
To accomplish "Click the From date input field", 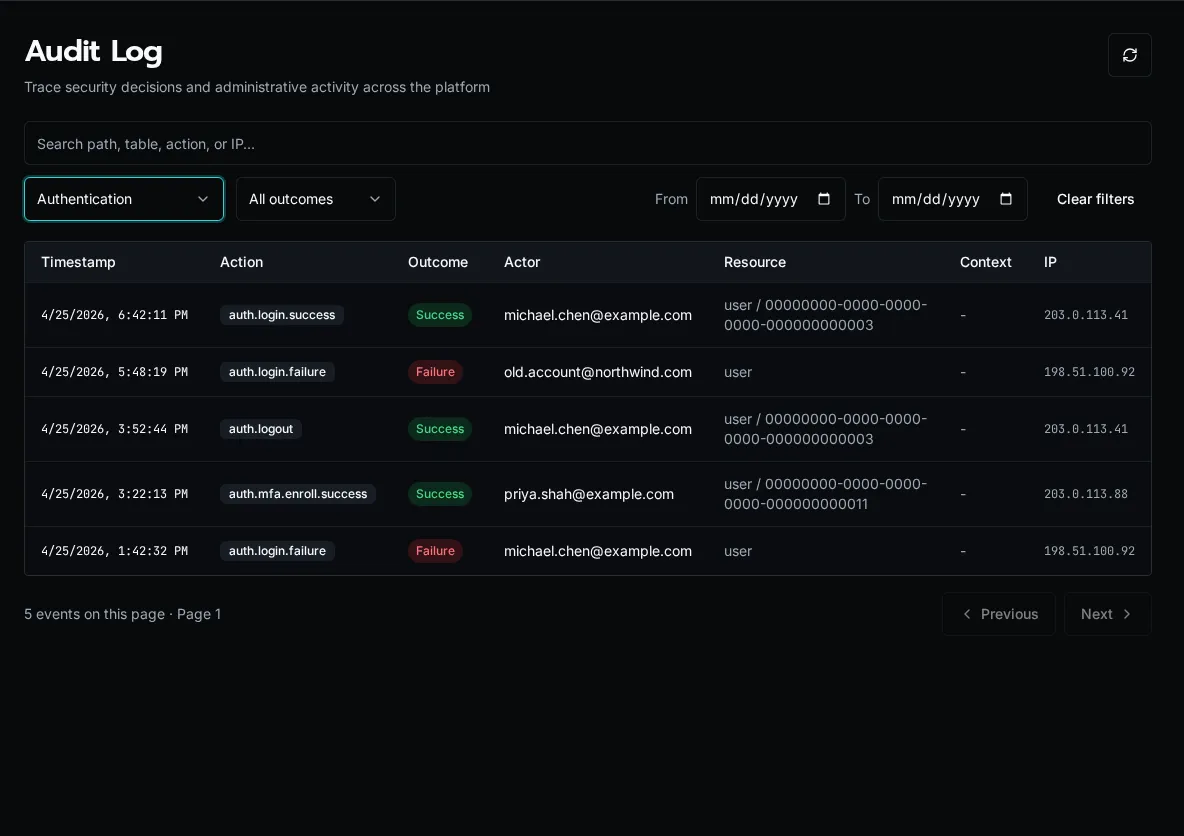I will coord(770,199).
